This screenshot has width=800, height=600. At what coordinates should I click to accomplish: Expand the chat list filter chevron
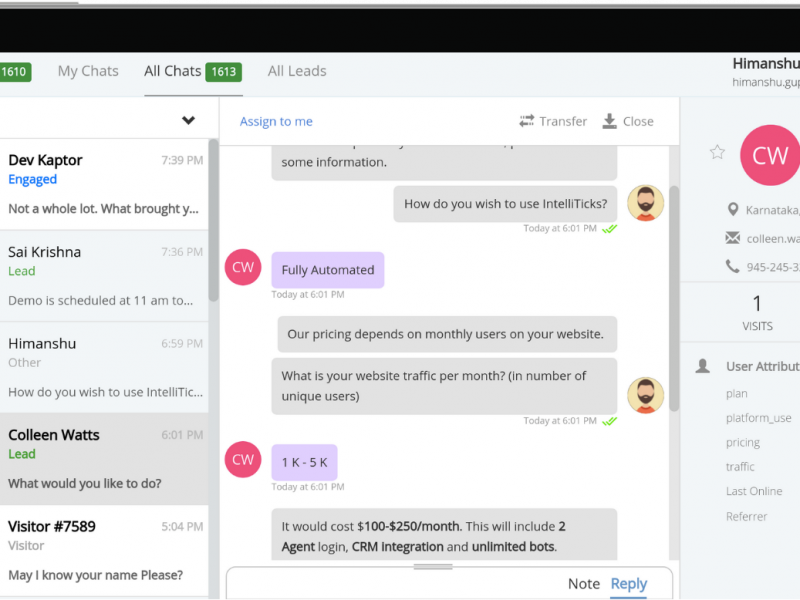pos(188,121)
